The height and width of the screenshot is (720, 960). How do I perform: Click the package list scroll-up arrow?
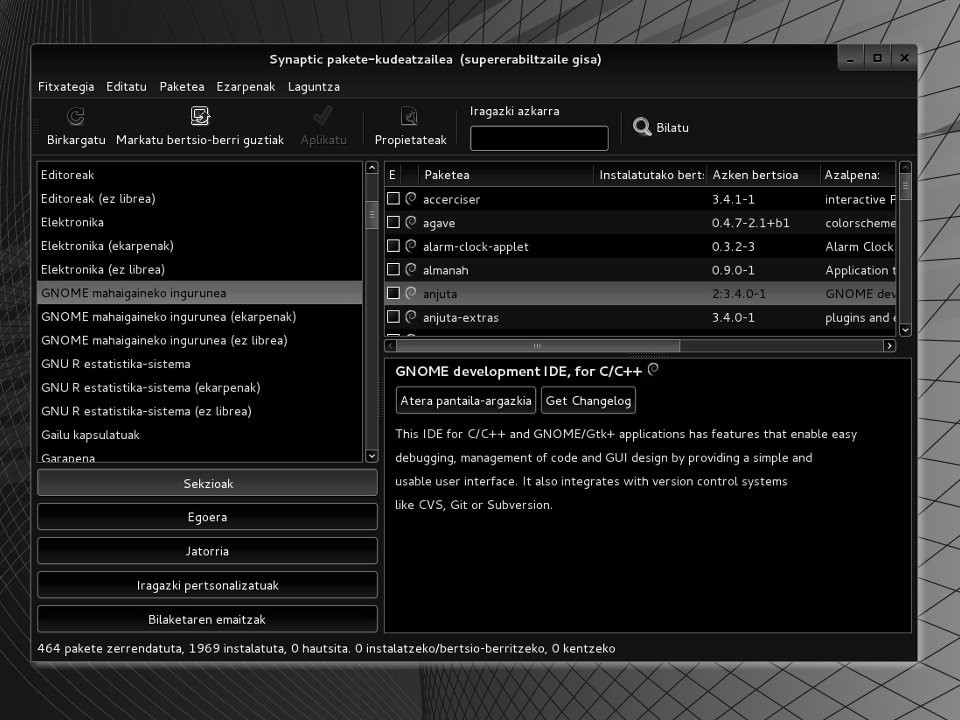coord(905,168)
